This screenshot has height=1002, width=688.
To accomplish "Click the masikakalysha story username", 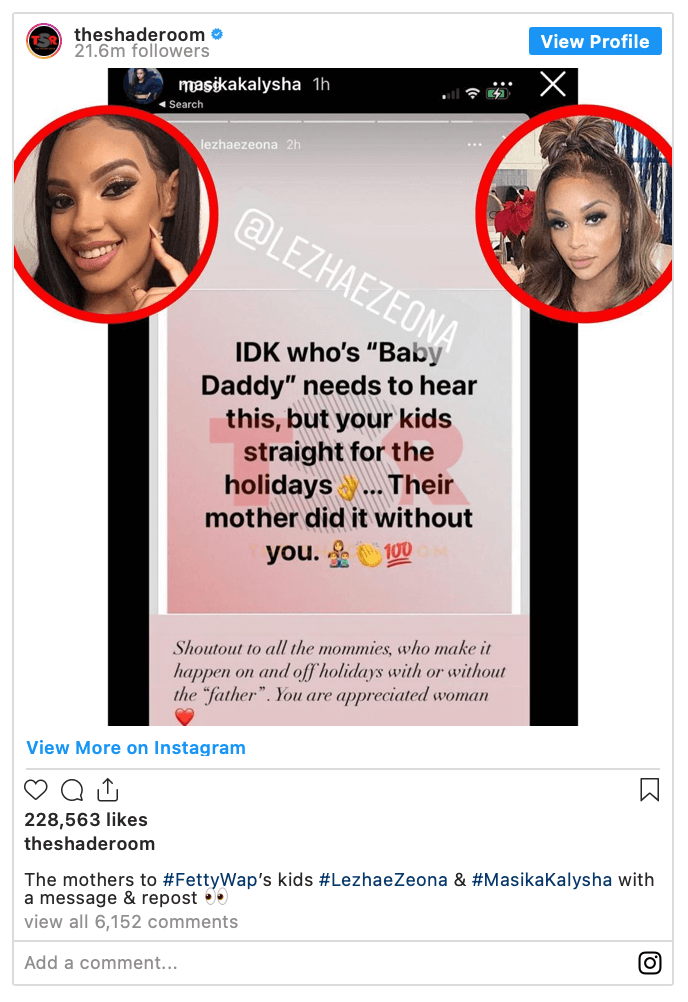I will click(x=240, y=84).
